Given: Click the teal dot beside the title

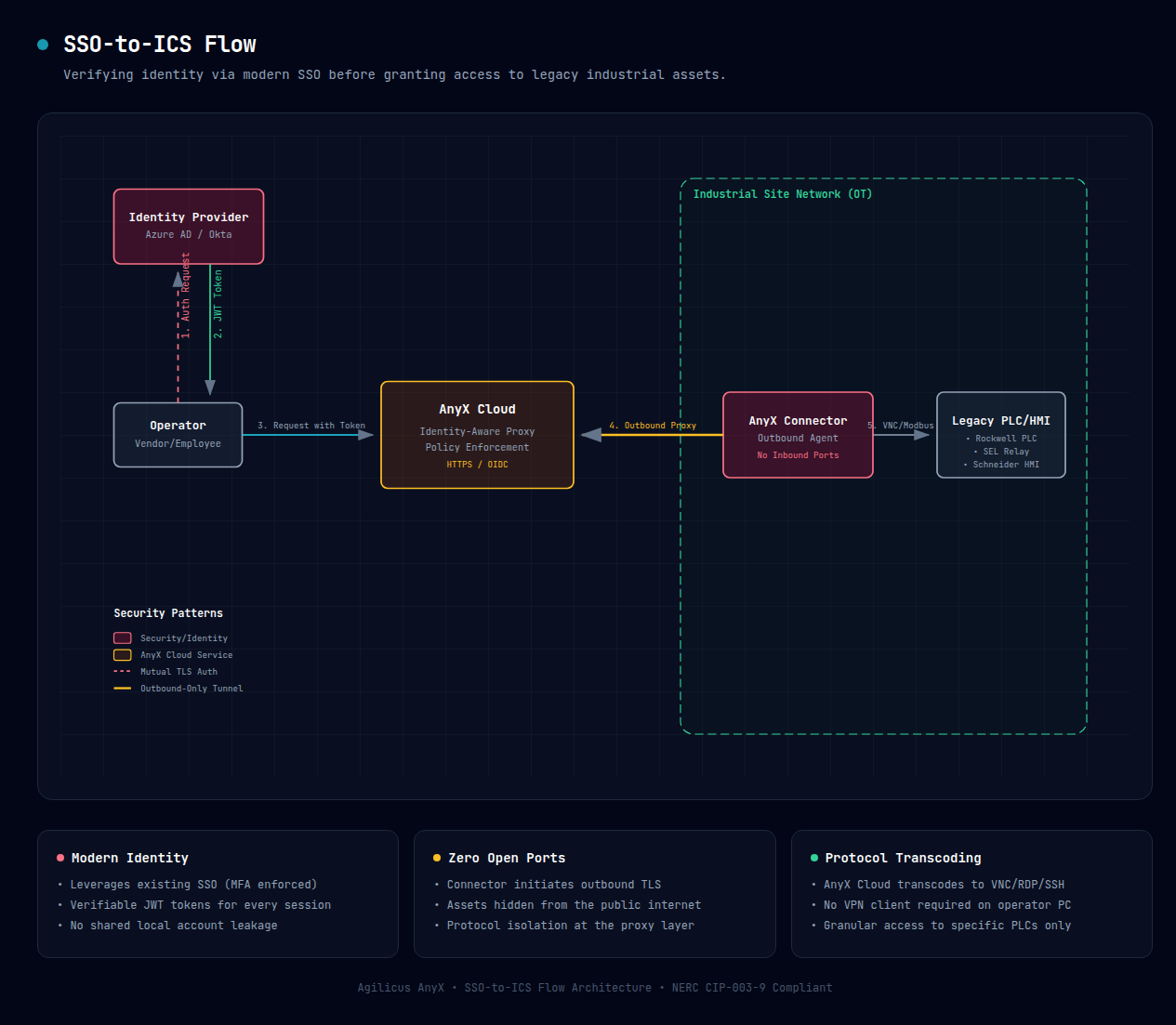Looking at the screenshot, I should coord(43,45).
